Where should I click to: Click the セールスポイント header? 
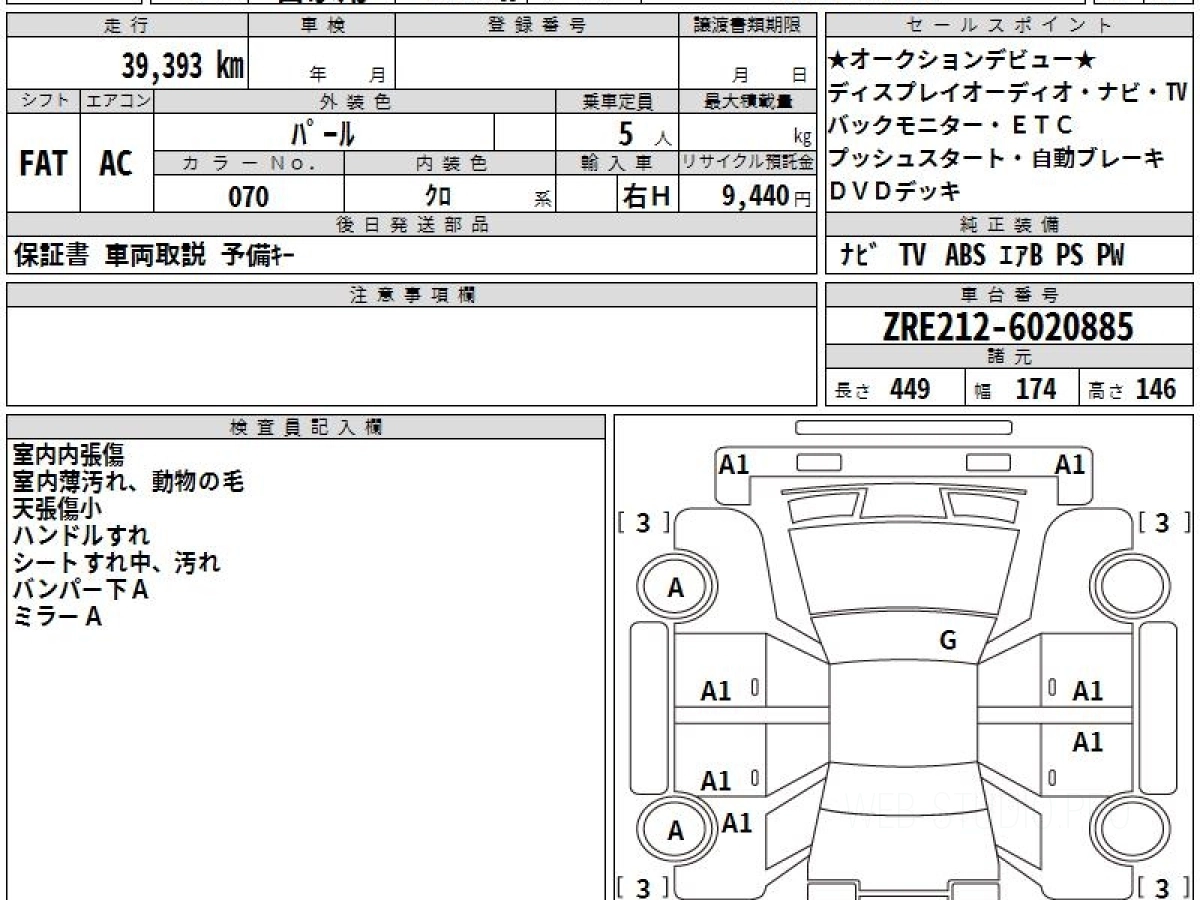click(1010, 26)
